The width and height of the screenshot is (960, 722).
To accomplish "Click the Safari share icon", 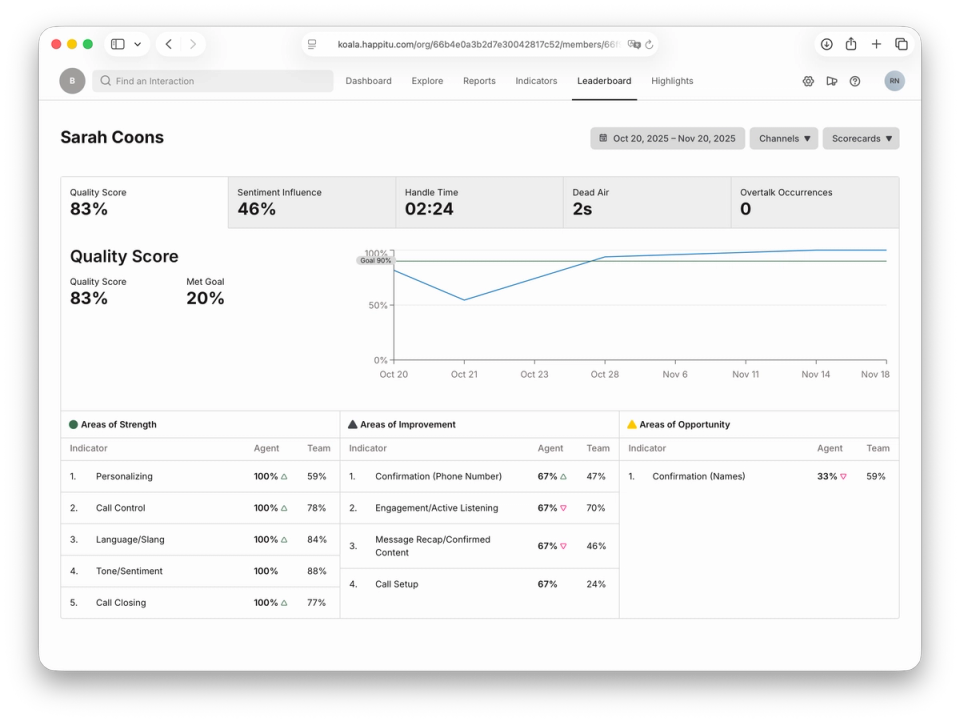I will pos(851,44).
